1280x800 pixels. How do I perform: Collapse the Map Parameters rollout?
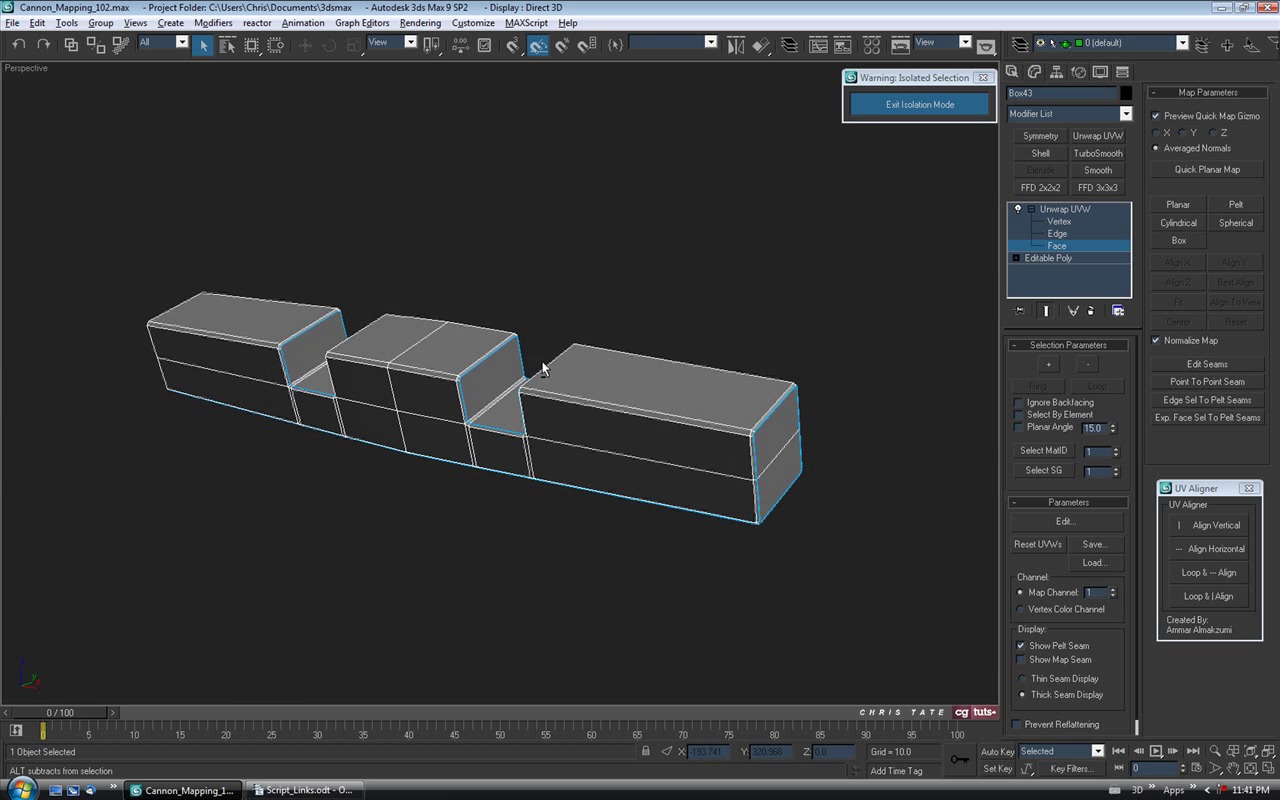coord(1153,92)
